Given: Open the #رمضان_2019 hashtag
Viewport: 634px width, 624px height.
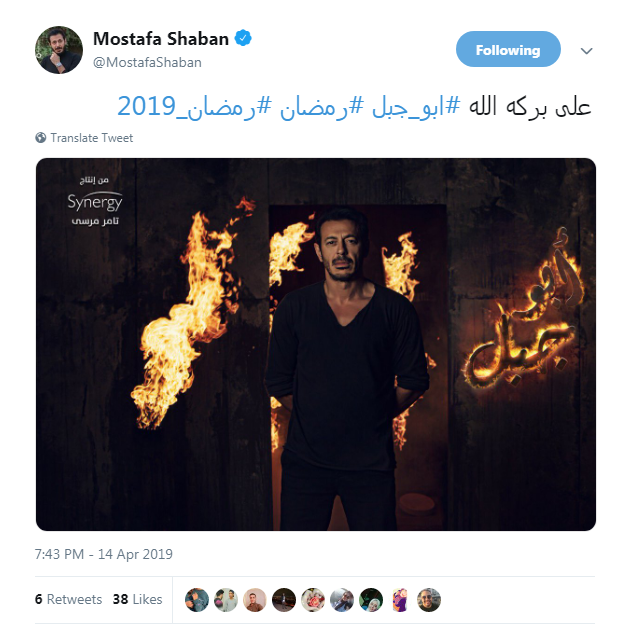Looking at the screenshot, I should (194, 106).
